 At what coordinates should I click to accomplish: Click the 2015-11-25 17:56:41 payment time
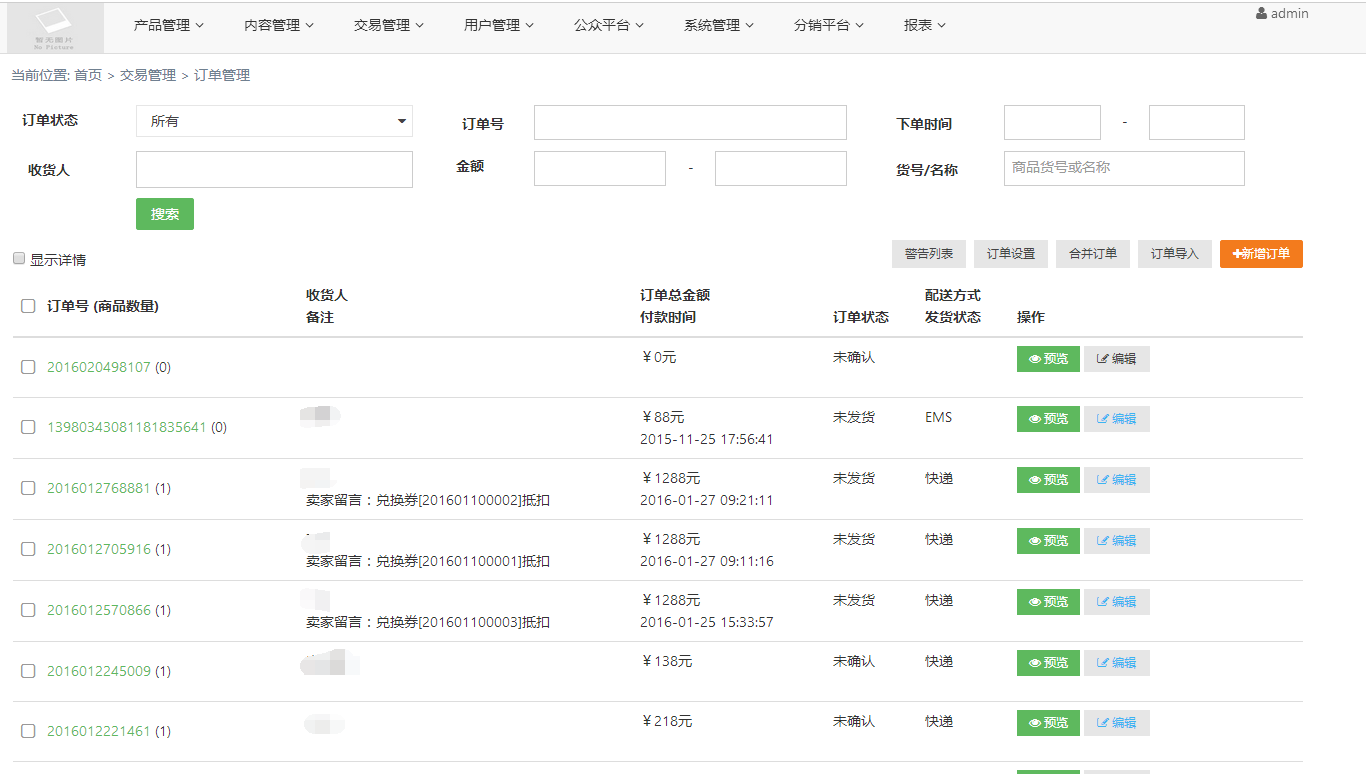[706, 439]
